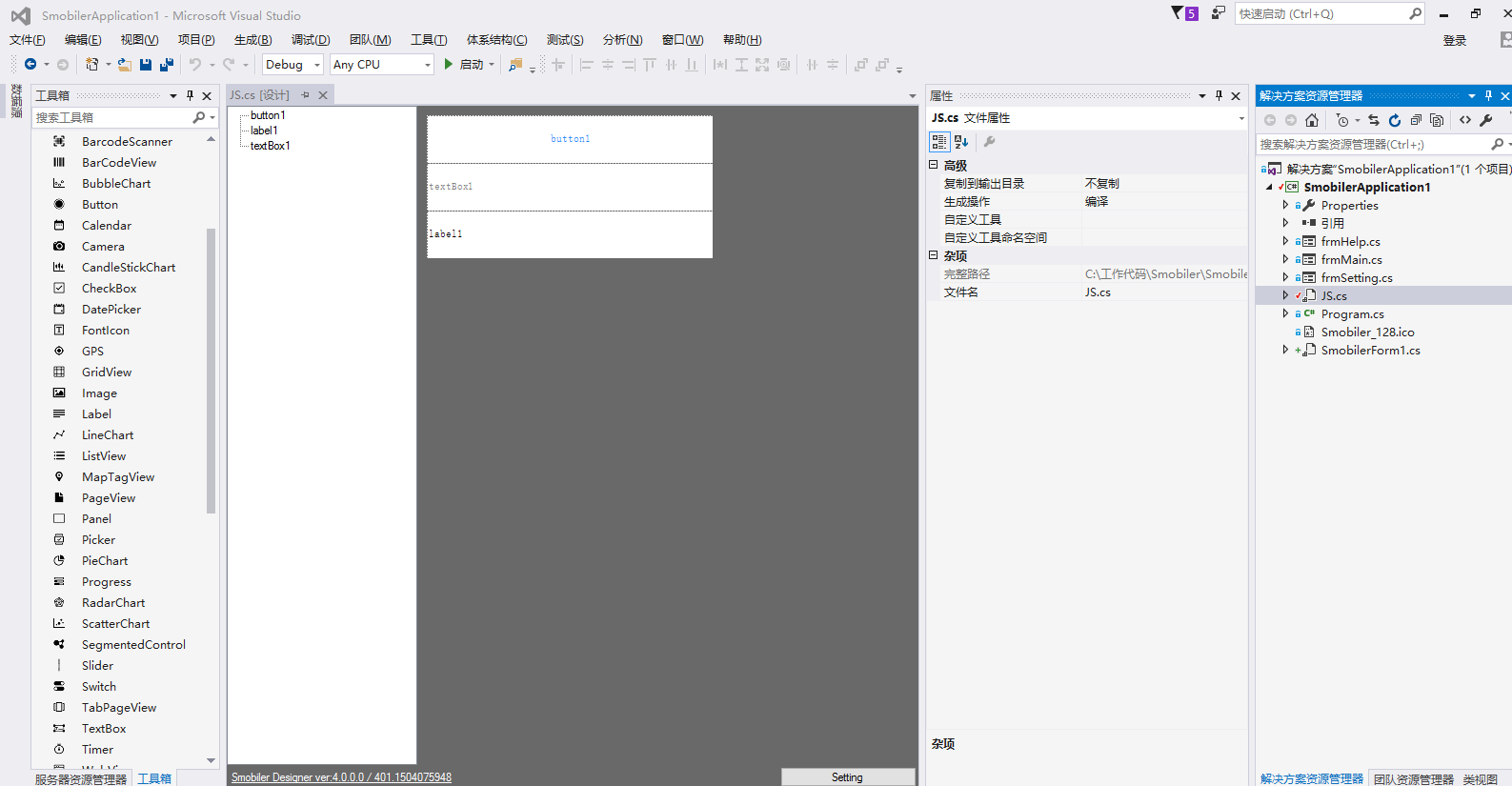
Task: Click the Save All toolbar icon
Action: [167, 65]
